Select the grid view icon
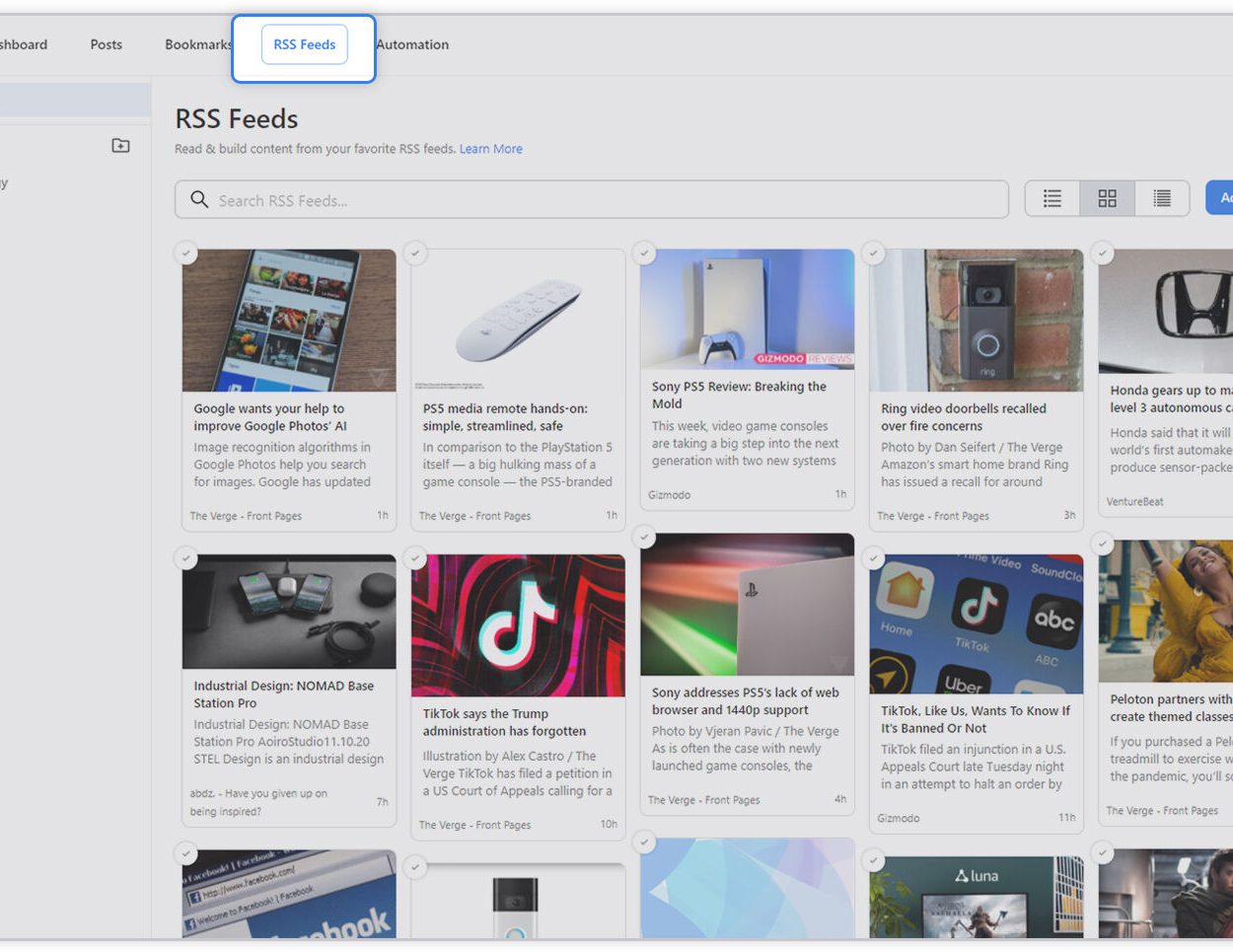The image size is (1233, 952). (1107, 197)
